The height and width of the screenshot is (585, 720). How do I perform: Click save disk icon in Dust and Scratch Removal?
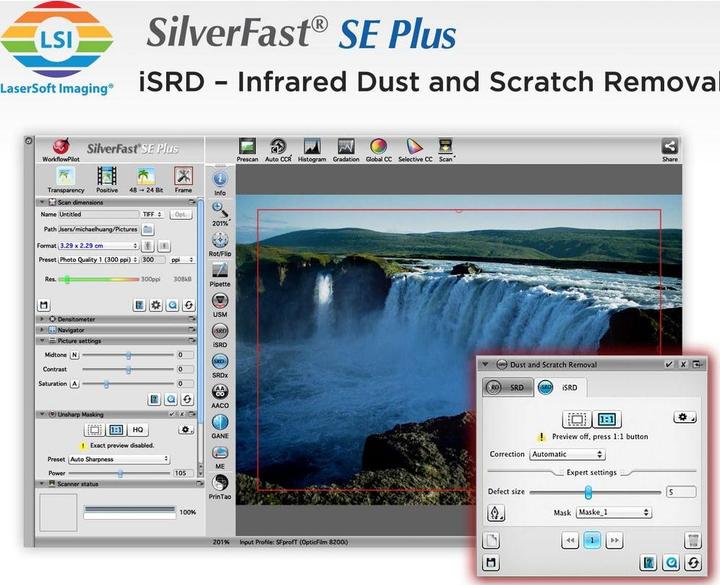(491, 562)
